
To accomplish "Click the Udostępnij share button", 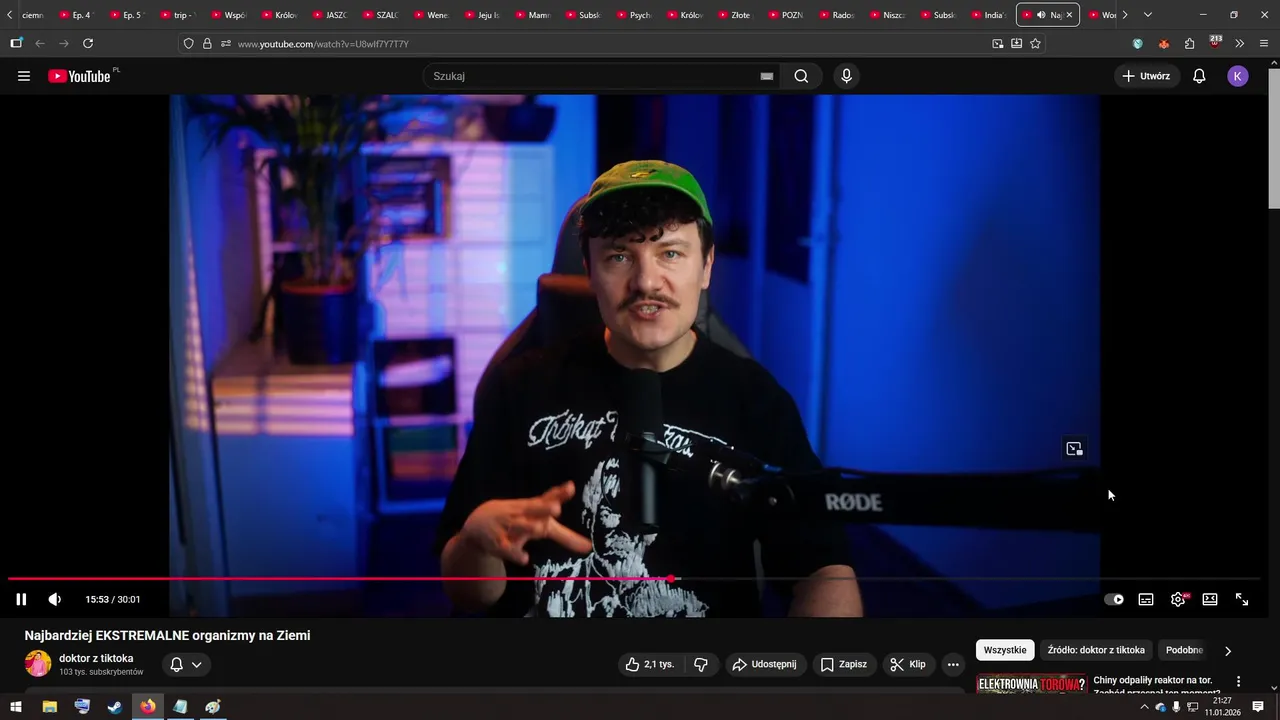I will (764, 664).
